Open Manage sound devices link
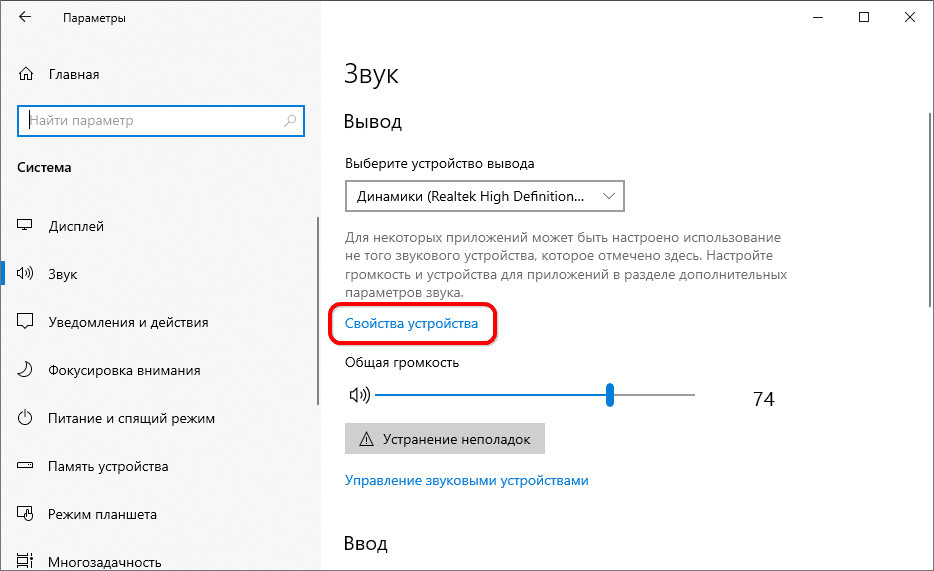Image resolution: width=934 pixels, height=571 pixels. (x=467, y=480)
